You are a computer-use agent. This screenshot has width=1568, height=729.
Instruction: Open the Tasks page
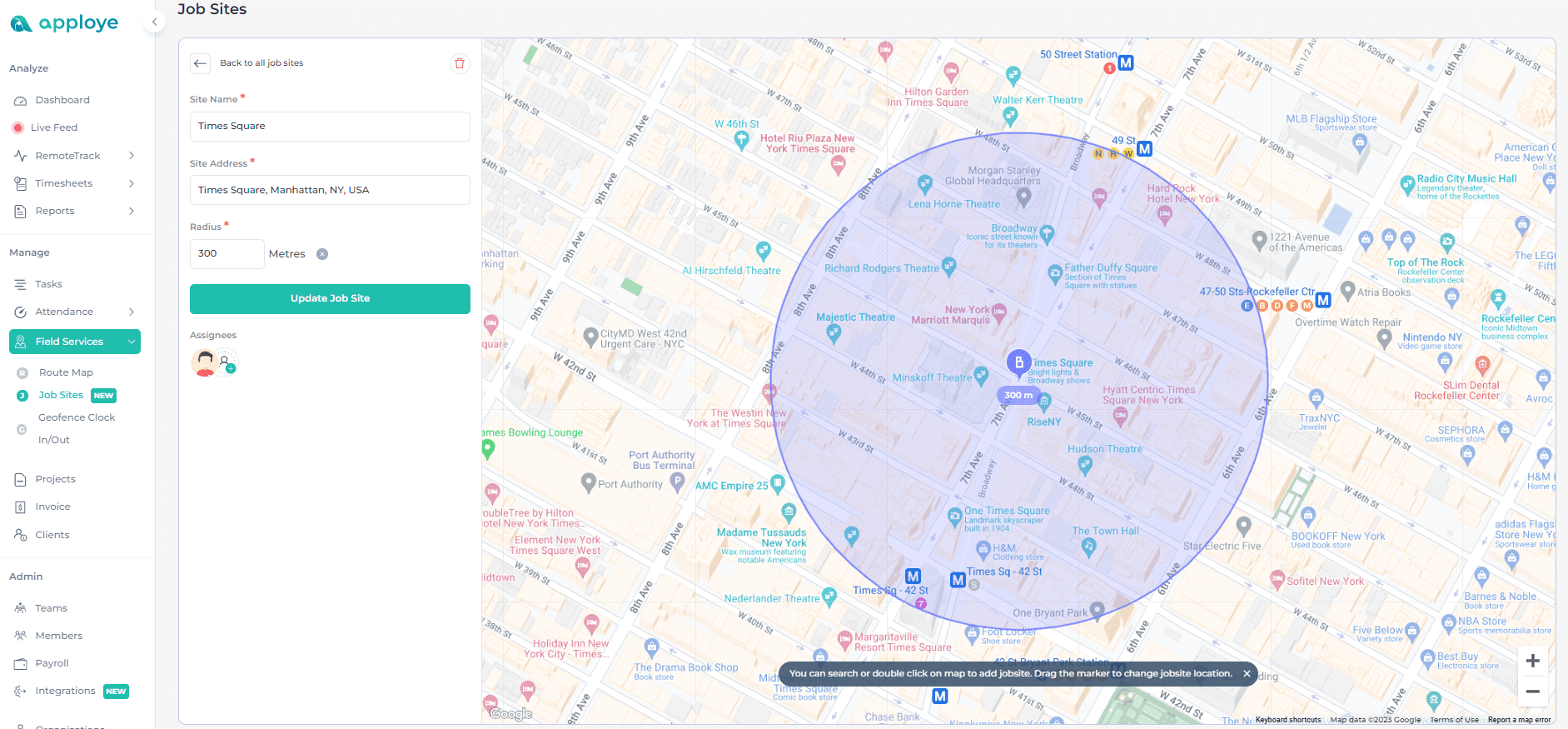click(49, 284)
